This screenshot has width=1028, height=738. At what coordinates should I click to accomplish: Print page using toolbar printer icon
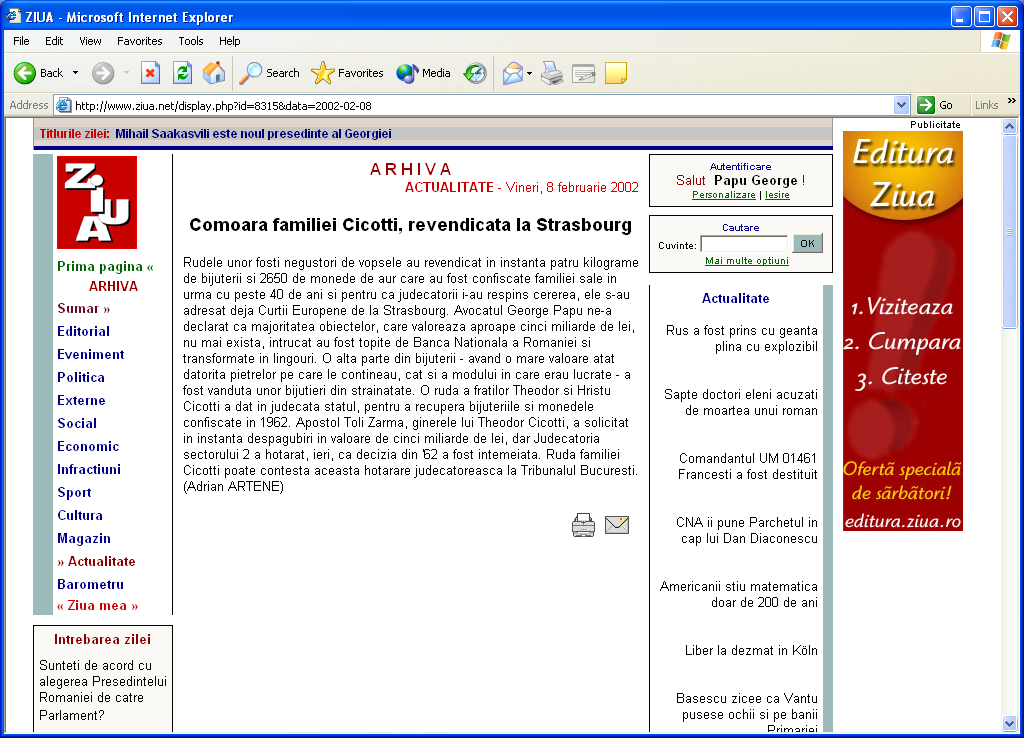coord(552,73)
